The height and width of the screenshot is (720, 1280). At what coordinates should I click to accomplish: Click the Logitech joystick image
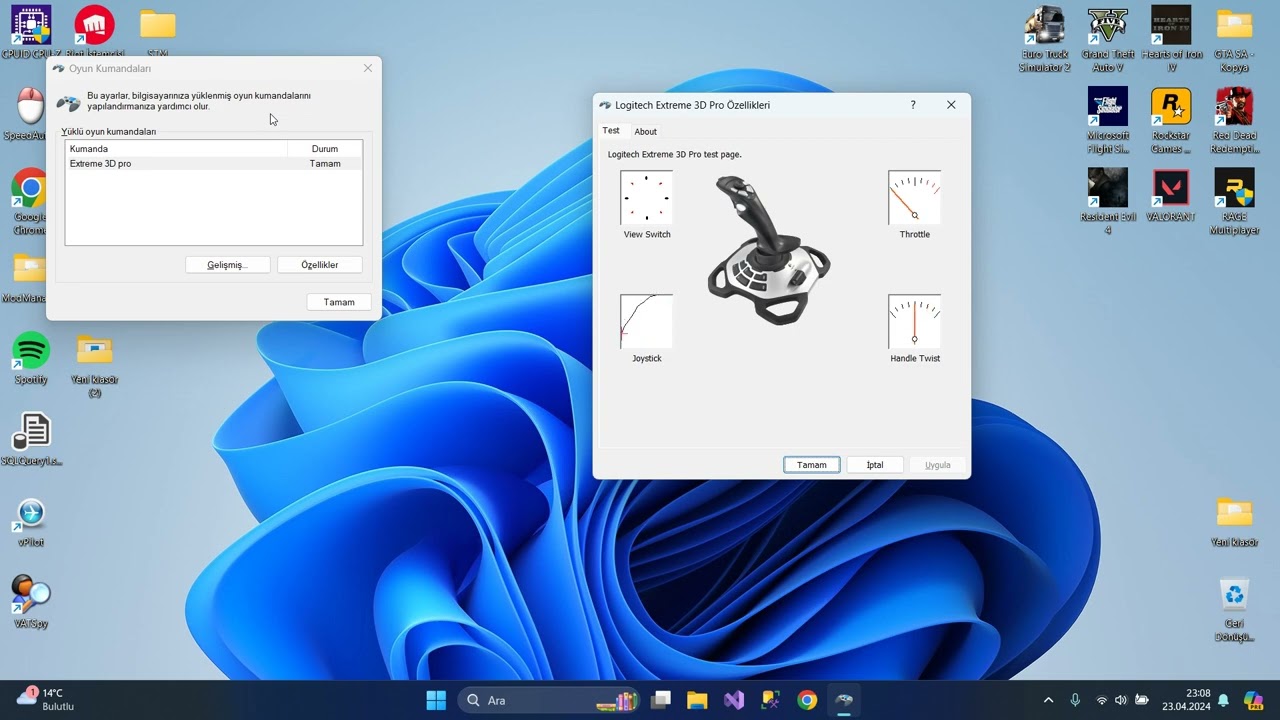coord(768,249)
